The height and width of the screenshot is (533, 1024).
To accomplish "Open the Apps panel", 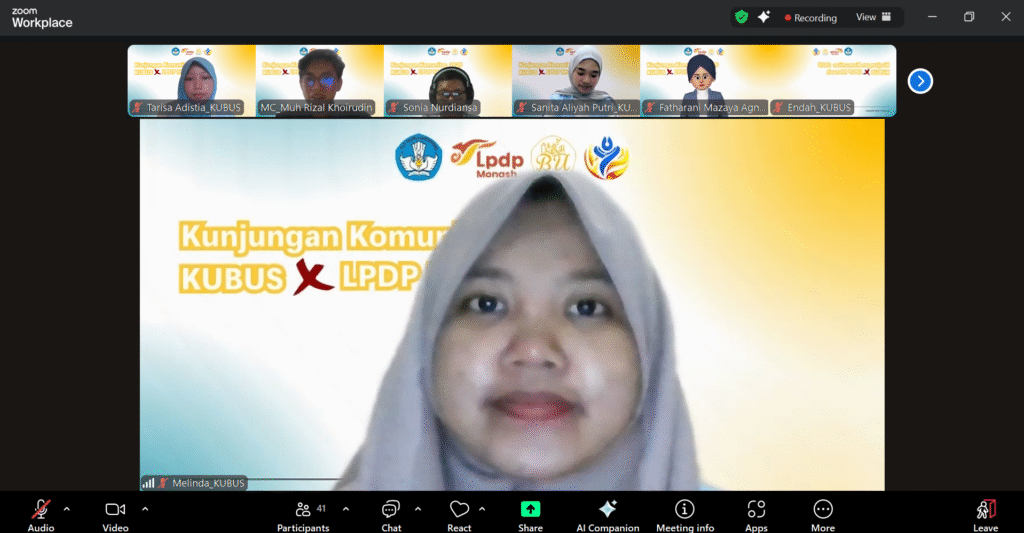I will (756, 513).
